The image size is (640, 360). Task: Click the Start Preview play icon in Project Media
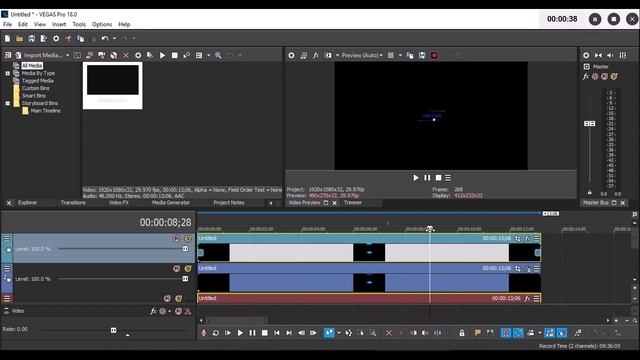[x=162, y=55]
